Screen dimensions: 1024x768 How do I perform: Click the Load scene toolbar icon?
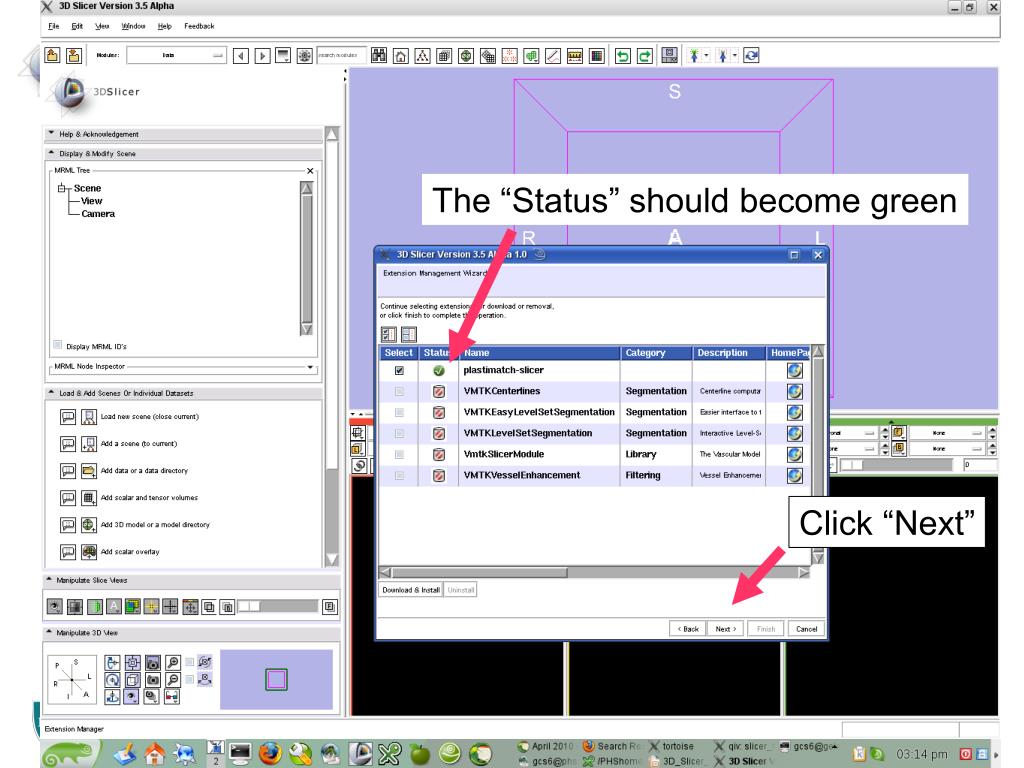tap(52, 56)
